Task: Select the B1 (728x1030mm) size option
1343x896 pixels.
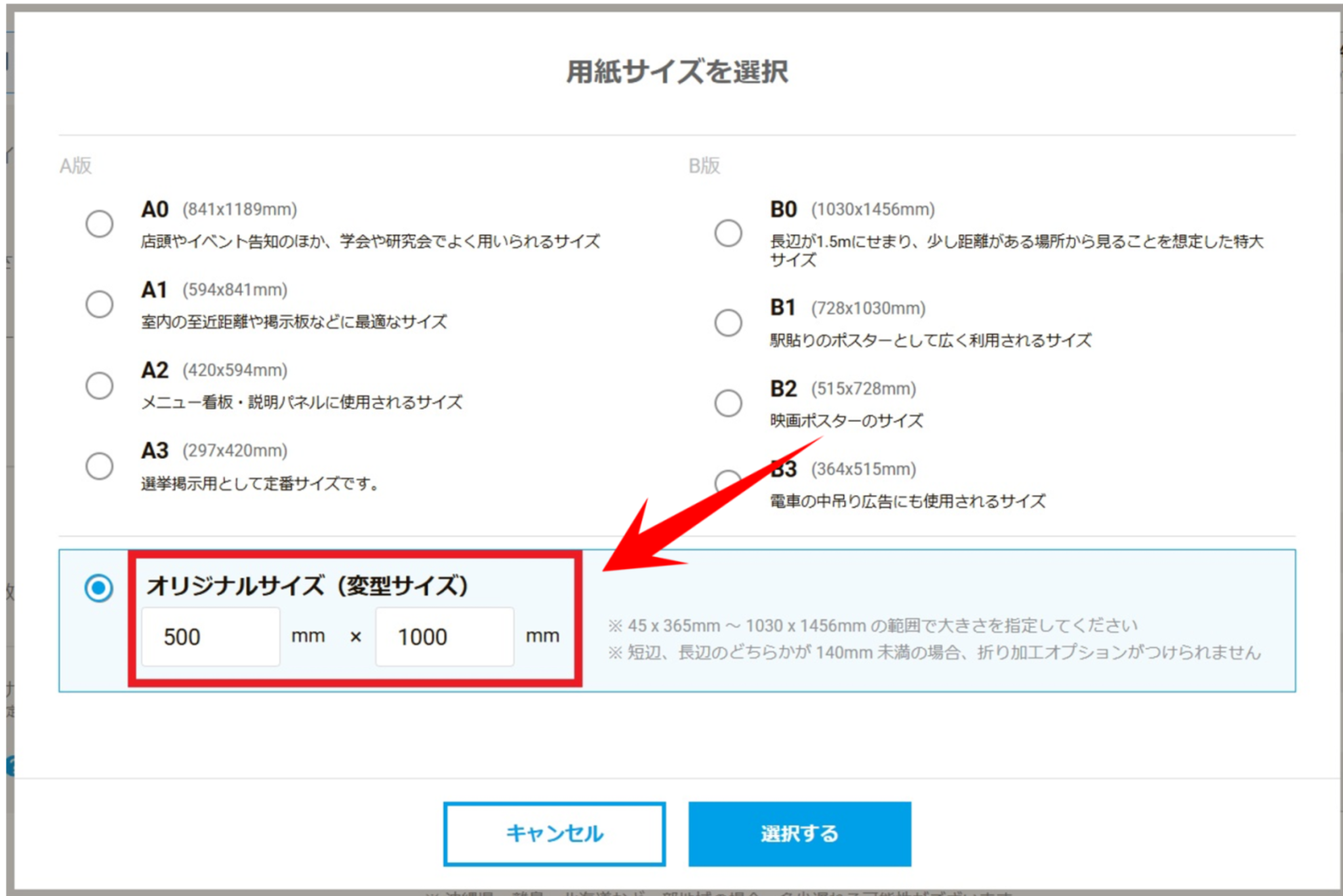Action: 728,323
